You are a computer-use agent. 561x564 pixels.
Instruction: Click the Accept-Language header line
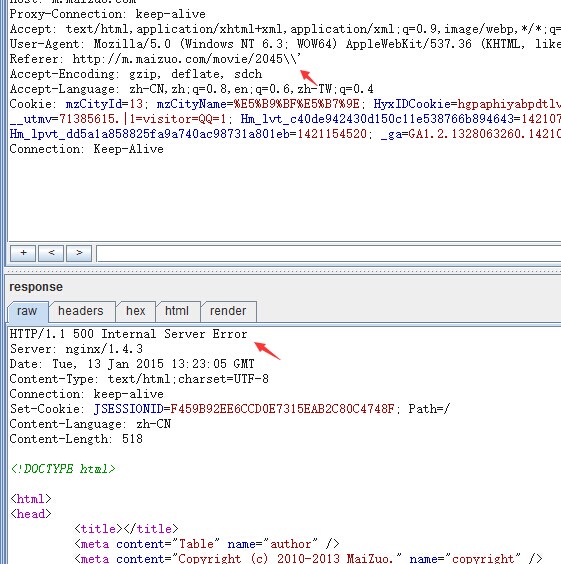point(192,89)
